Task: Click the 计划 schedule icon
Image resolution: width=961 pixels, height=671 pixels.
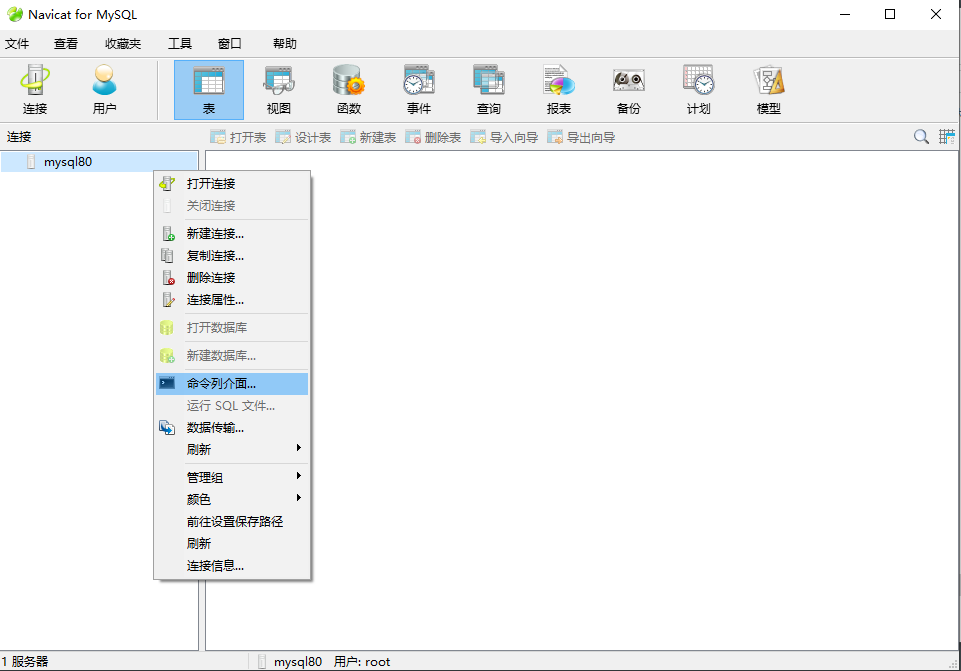Action: tap(698, 89)
